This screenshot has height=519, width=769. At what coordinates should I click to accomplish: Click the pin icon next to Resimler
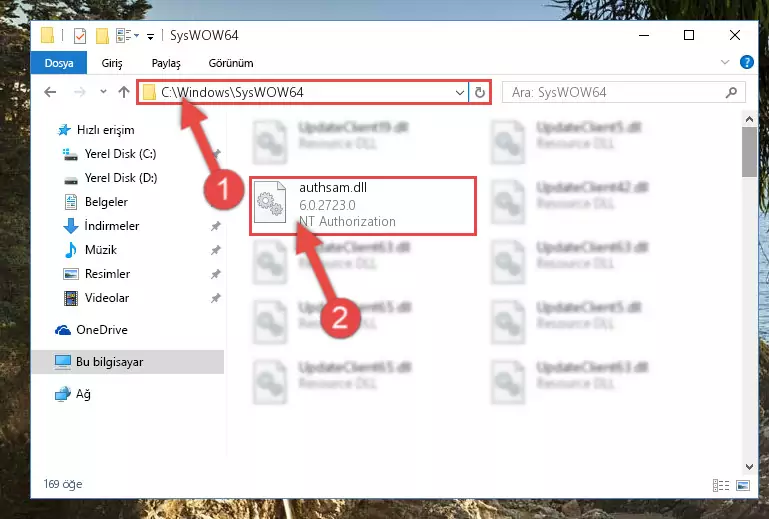pos(215,274)
